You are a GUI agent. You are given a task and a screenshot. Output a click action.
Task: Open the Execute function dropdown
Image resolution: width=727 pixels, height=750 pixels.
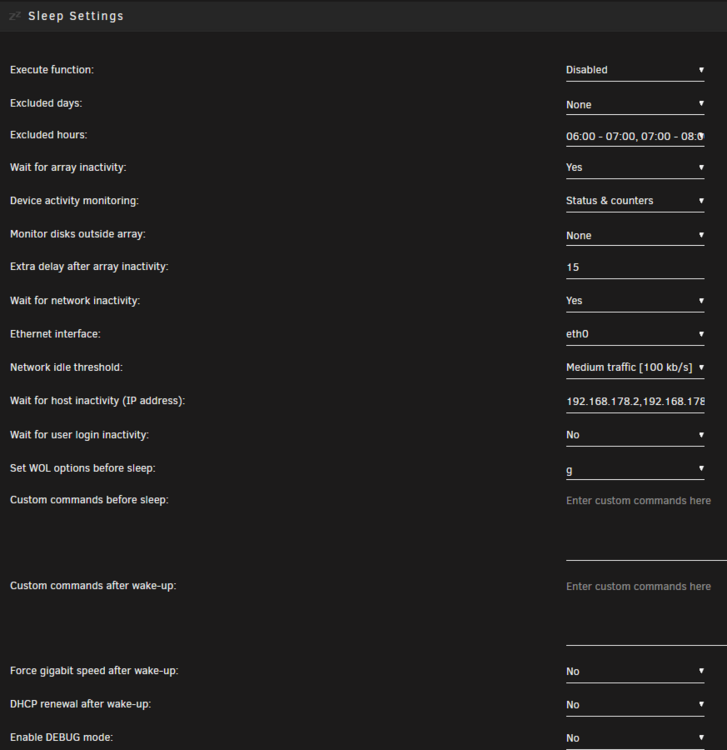pyautogui.click(x=635, y=70)
